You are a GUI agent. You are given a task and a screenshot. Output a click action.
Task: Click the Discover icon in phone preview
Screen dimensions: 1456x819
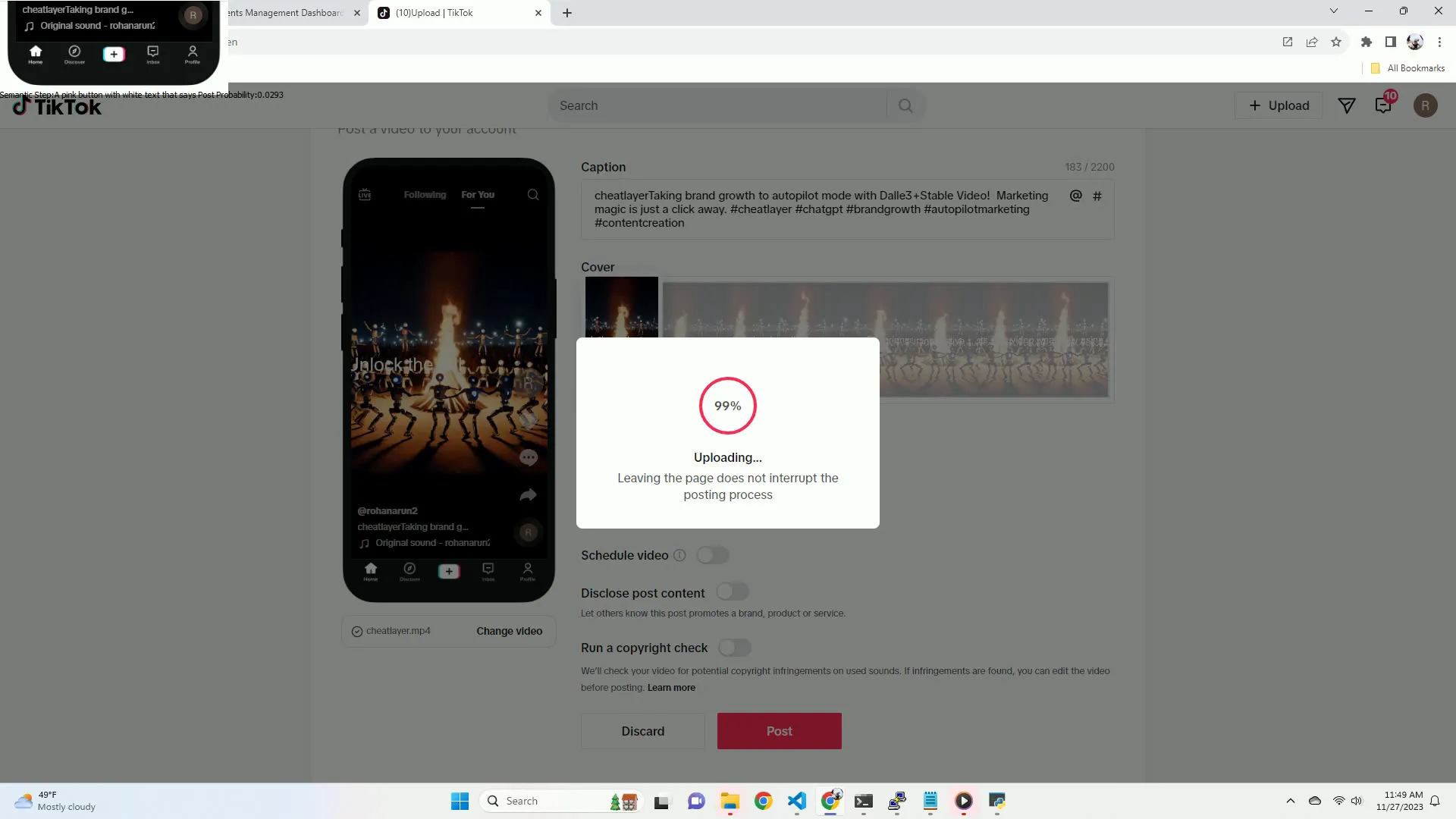click(409, 571)
